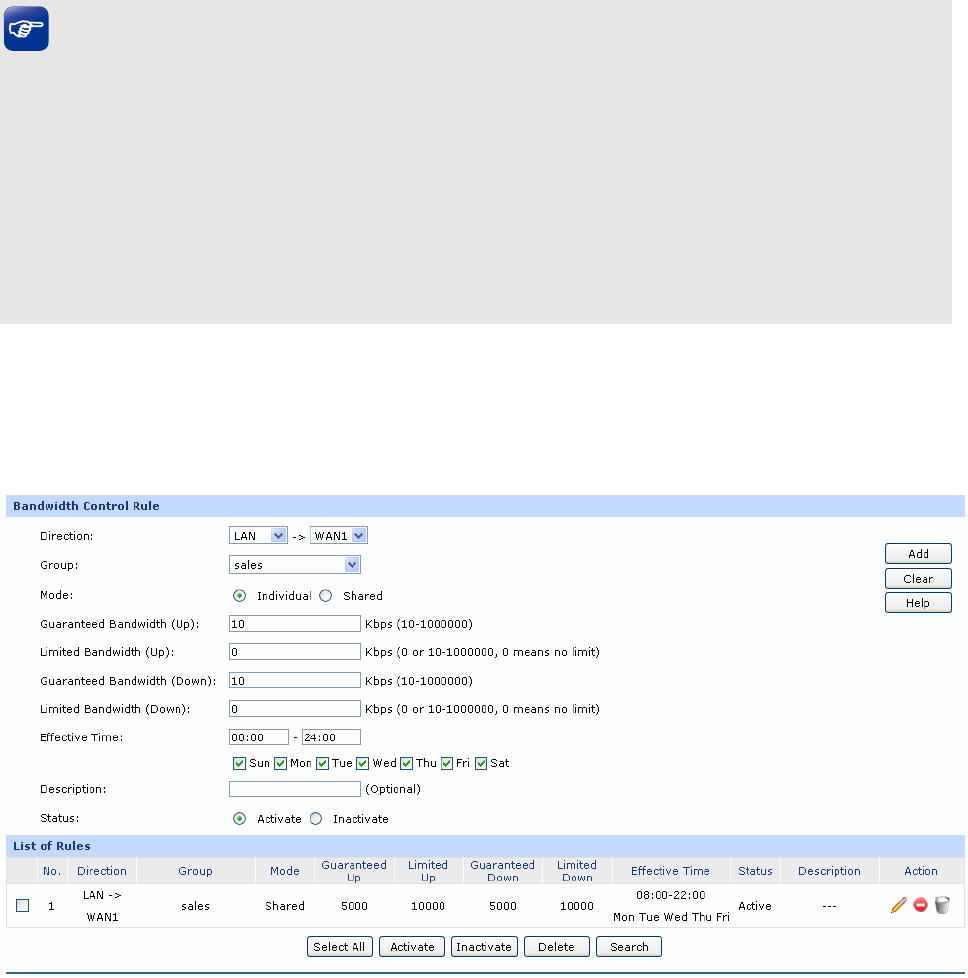Click the trash delete icon for rule 1
Screen dimensions: 968x978
(941, 905)
